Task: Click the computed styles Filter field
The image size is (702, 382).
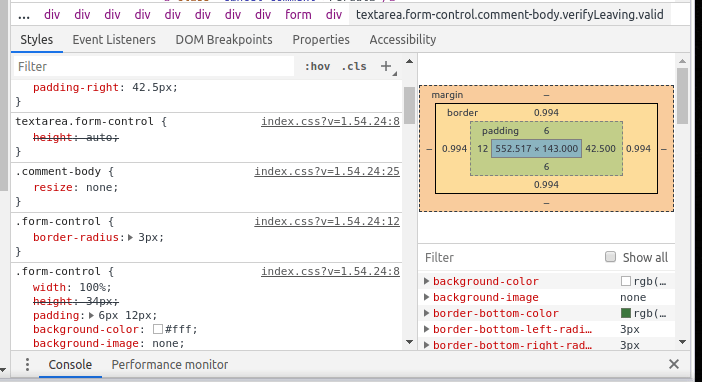Action: coord(512,258)
